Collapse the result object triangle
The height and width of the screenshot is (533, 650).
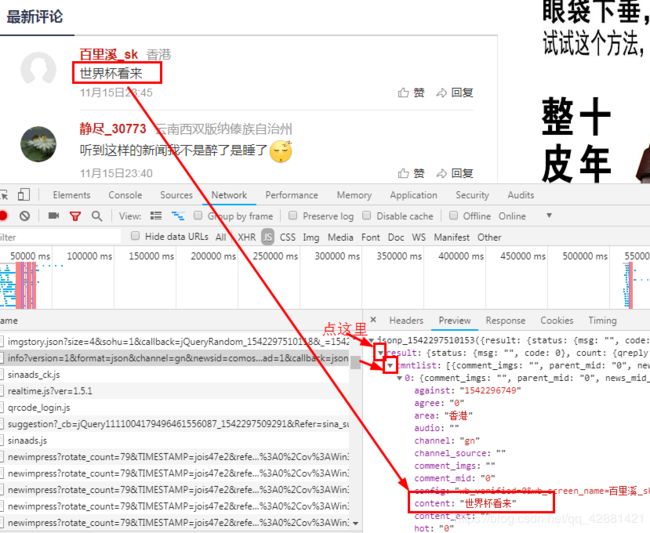pos(381,353)
